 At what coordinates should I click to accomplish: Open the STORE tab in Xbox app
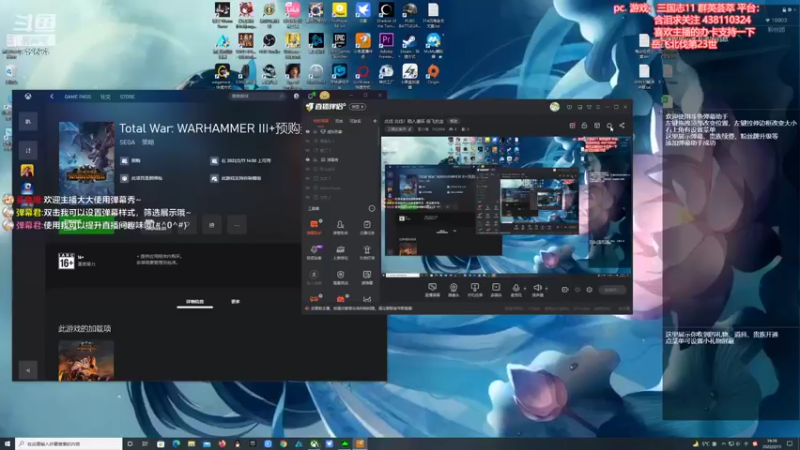tap(128, 96)
